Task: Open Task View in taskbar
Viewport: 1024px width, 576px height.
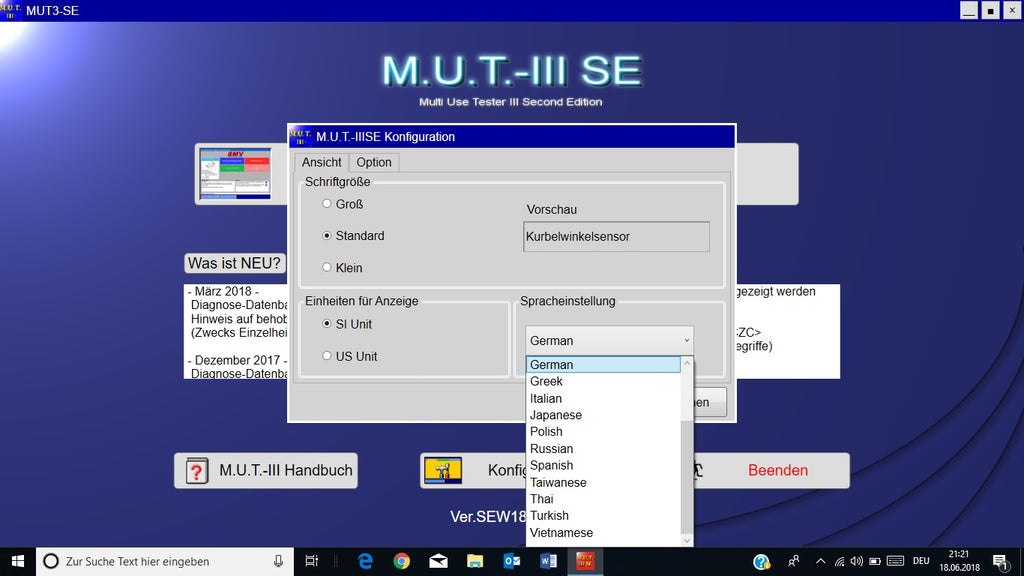Action: click(x=312, y=561)
